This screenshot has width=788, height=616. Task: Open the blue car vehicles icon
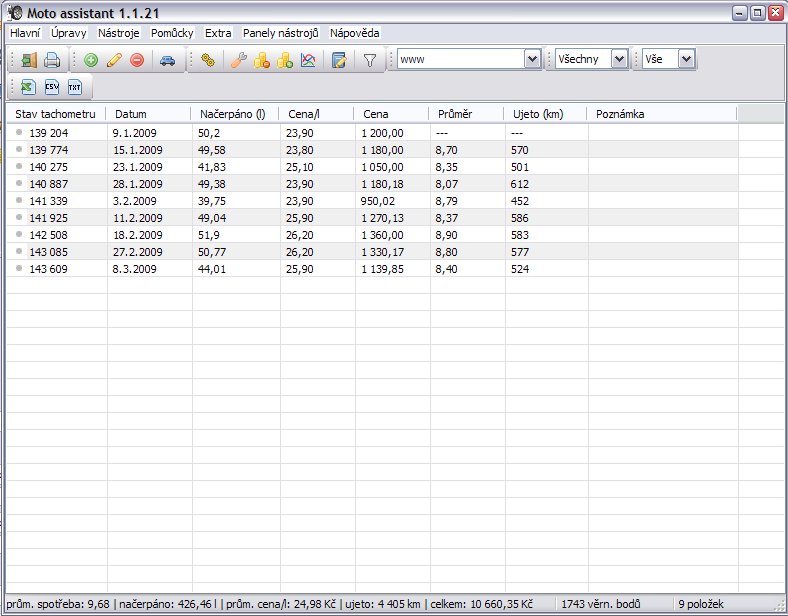168,60
